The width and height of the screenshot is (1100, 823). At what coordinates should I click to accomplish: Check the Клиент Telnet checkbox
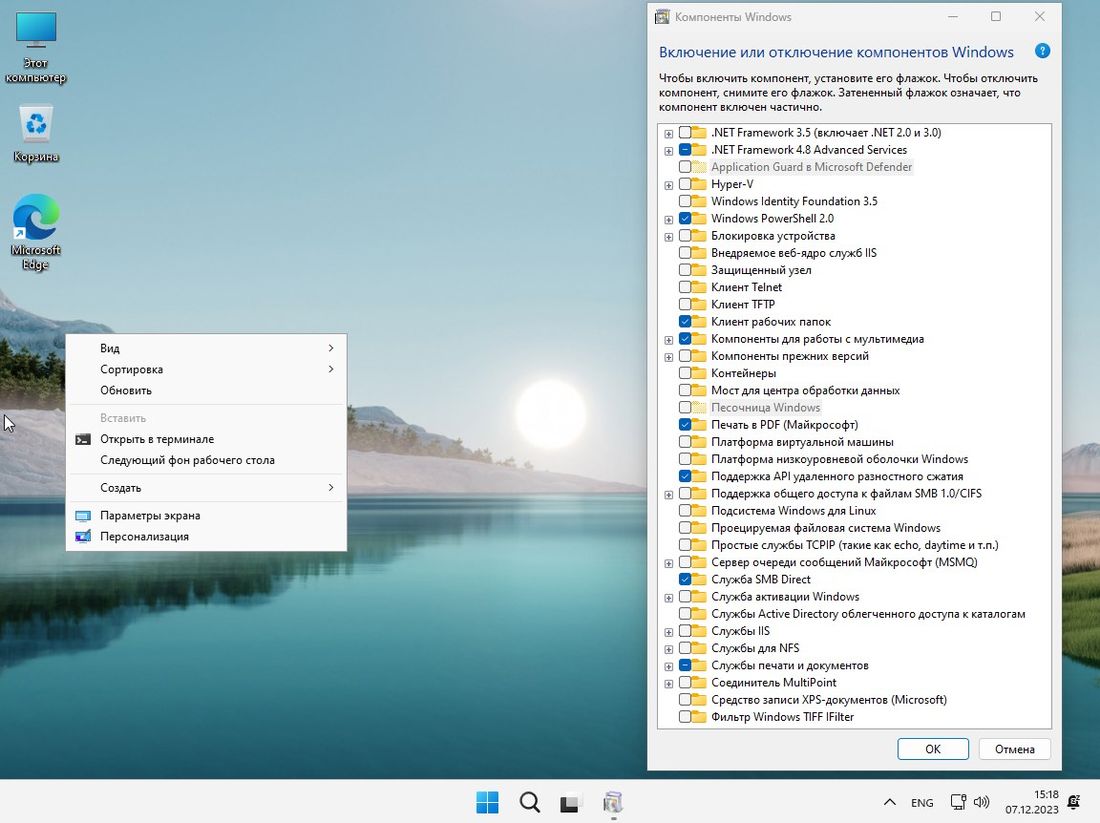click(685, 287)
